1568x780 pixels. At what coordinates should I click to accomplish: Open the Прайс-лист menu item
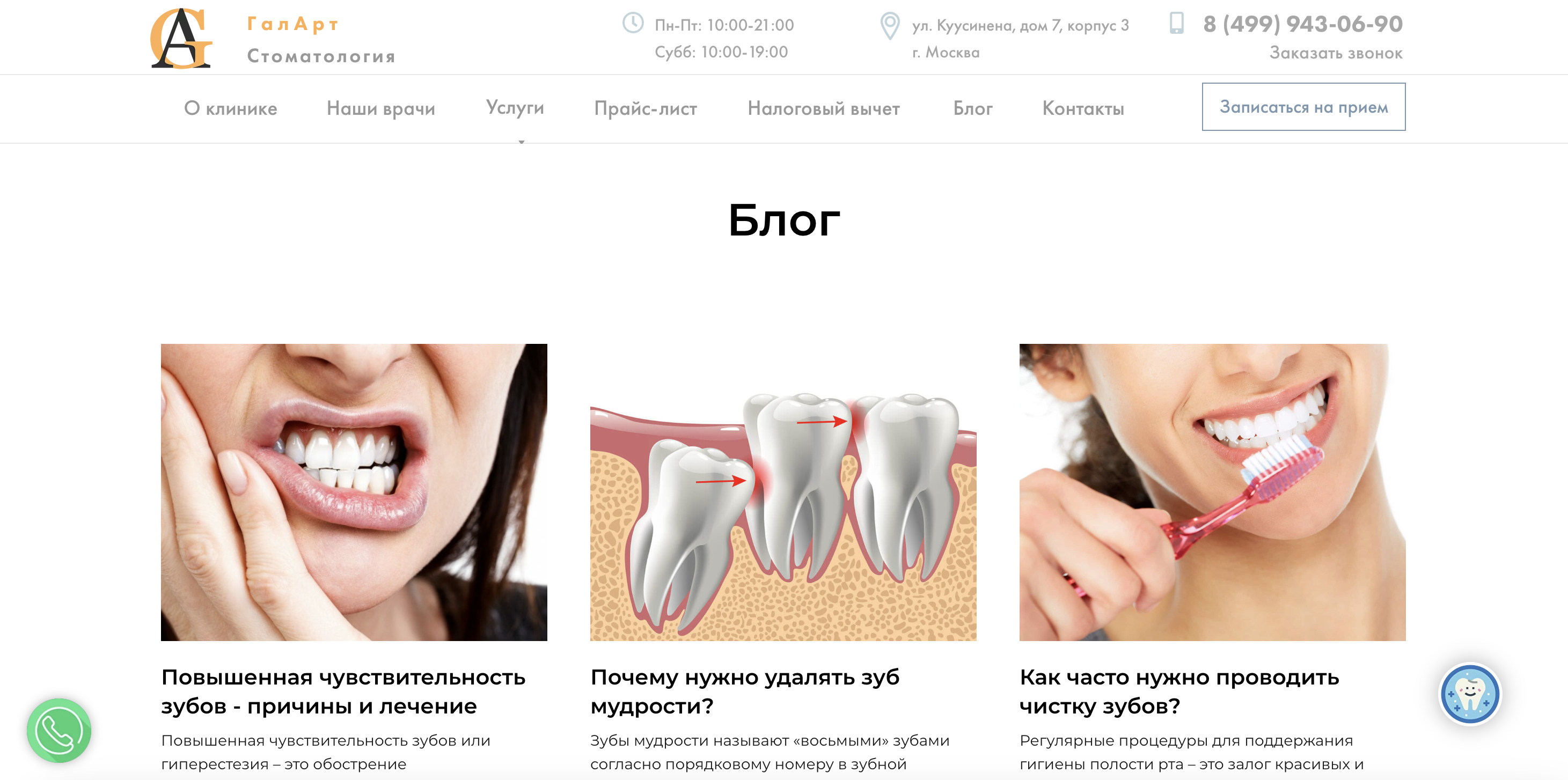(x=646, y=108)
